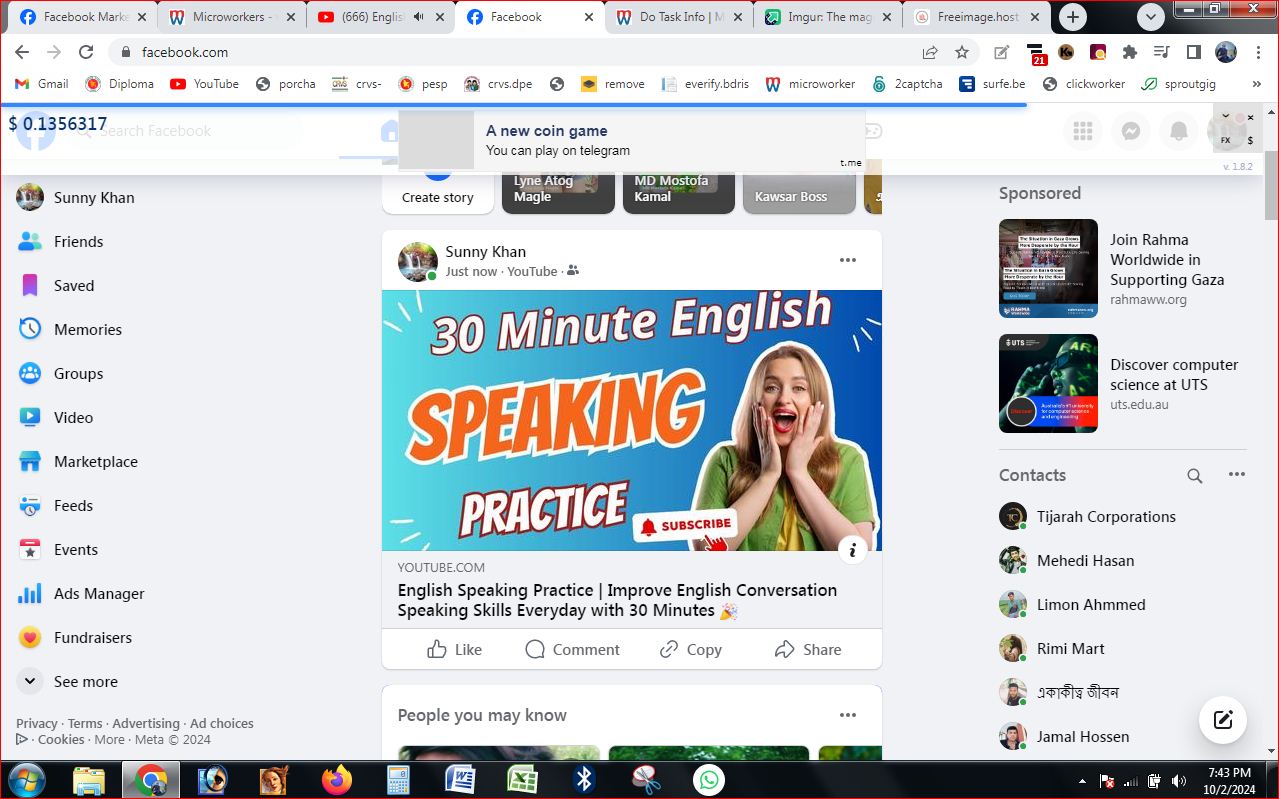The width and height of the screenshot is (1279, 799).
Task: Open Windows Start menu
Action: click(25, 780)
